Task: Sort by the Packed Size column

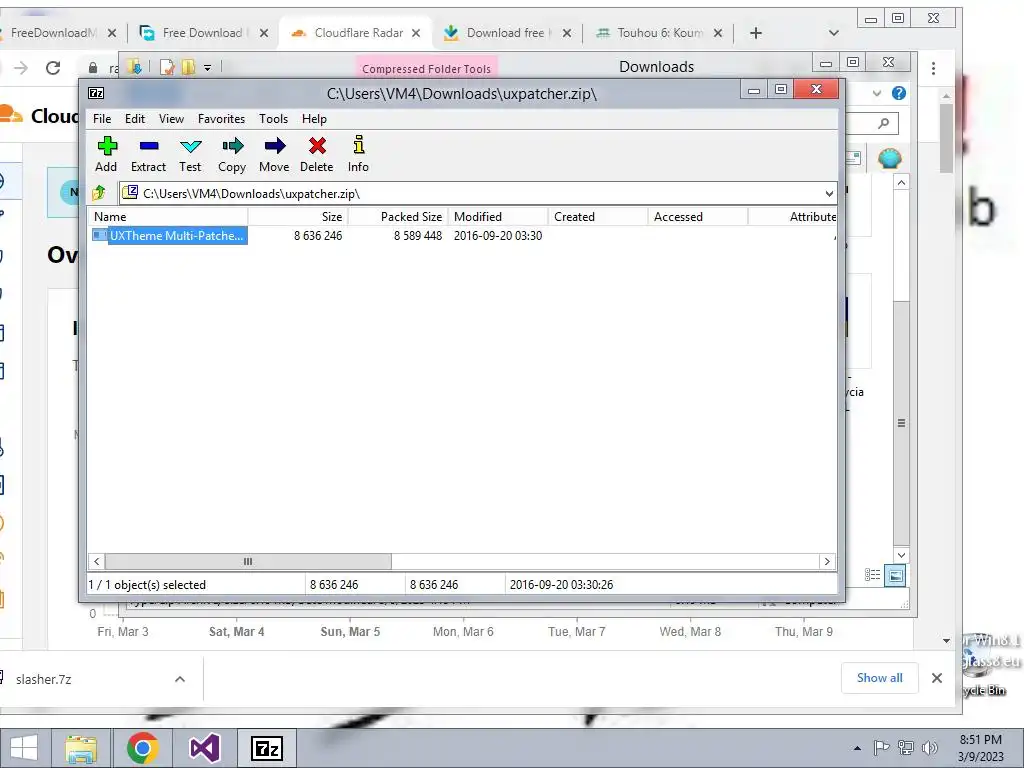Action: pos(398,217)
